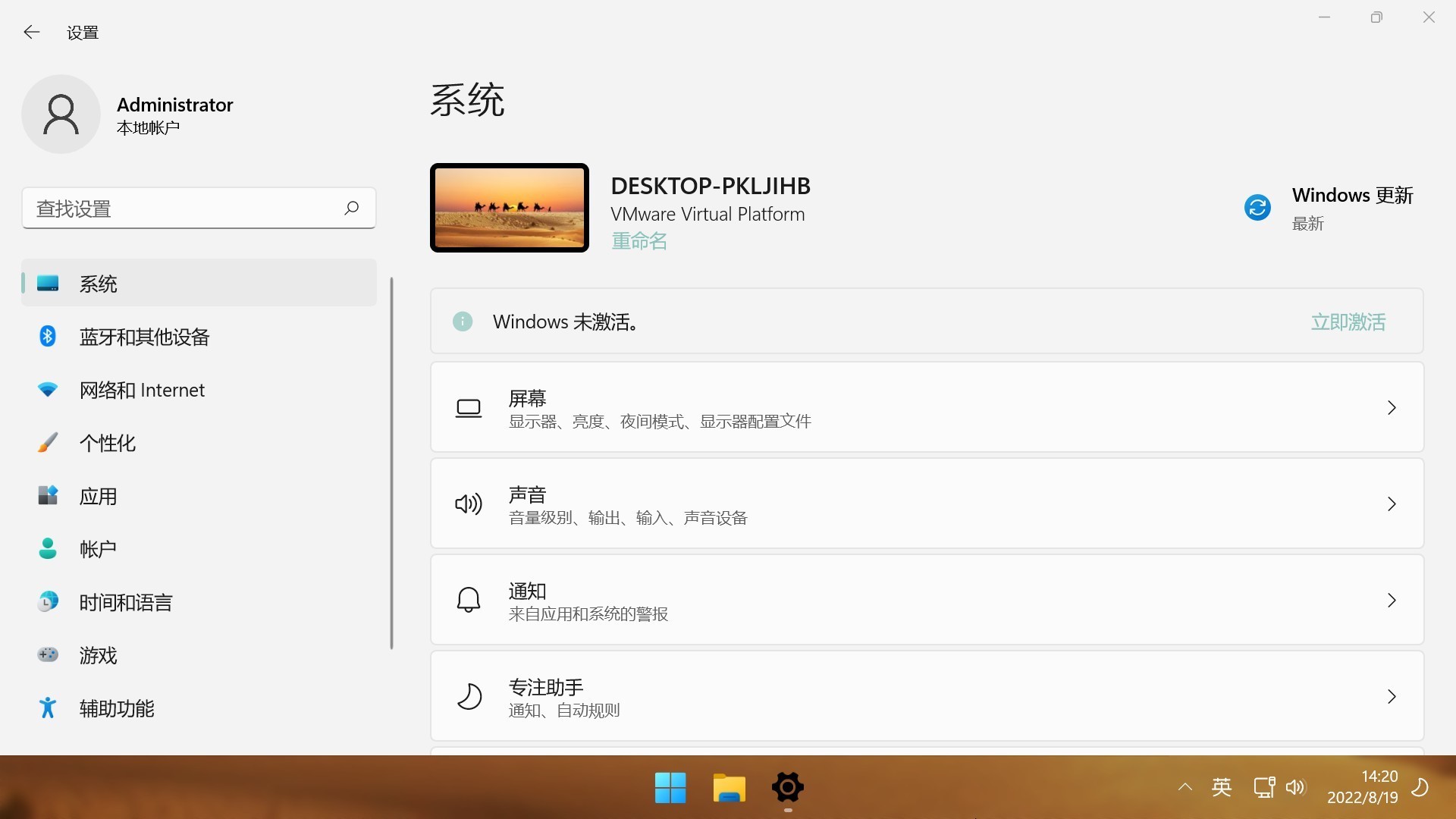Viewport: 1456px width, 819px height.
Task: Click the search magnifier icon
Action: [x=351, y=208]
